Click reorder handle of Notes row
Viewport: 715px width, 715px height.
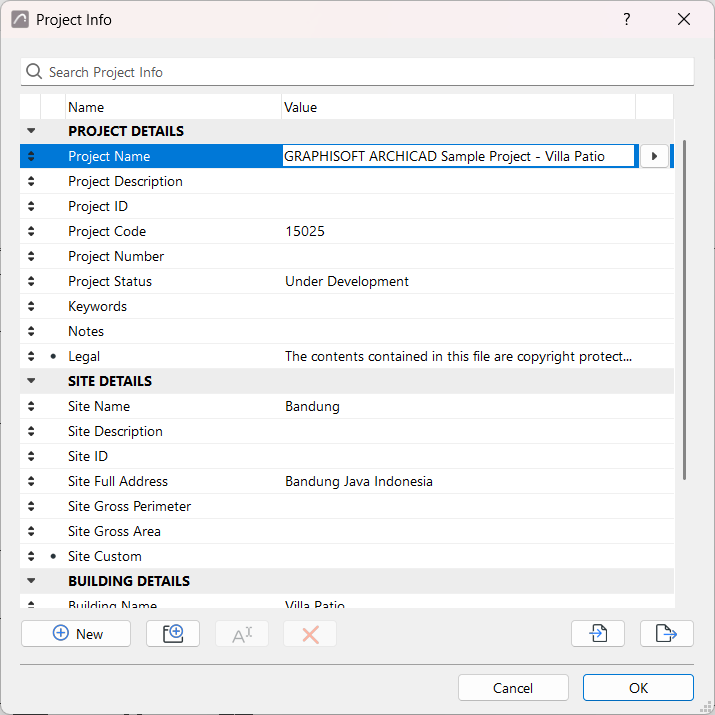(31, 331)
